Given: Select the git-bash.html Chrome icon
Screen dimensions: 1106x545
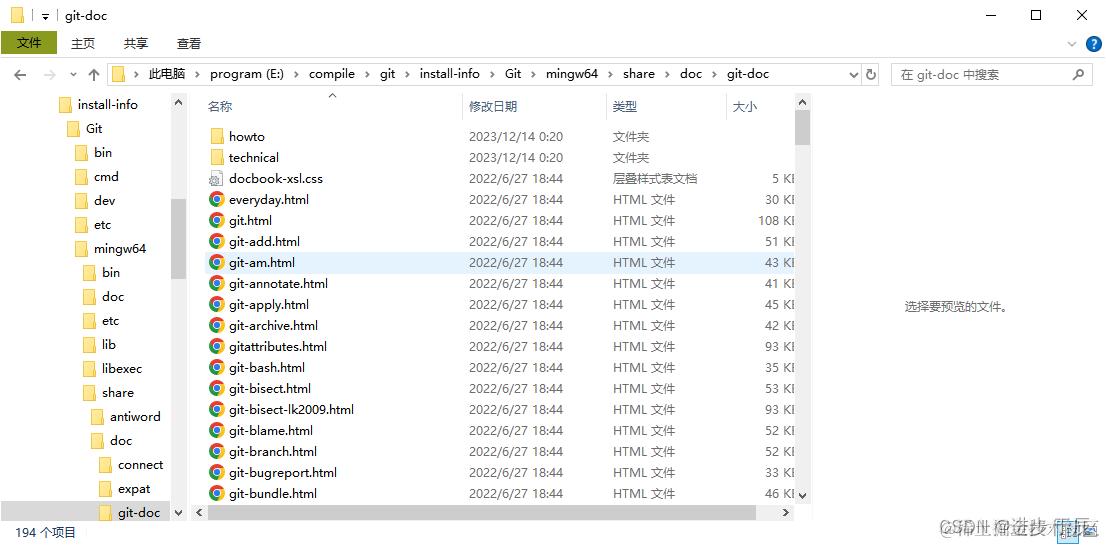Looking at the screenshot, I should (217, 367).
